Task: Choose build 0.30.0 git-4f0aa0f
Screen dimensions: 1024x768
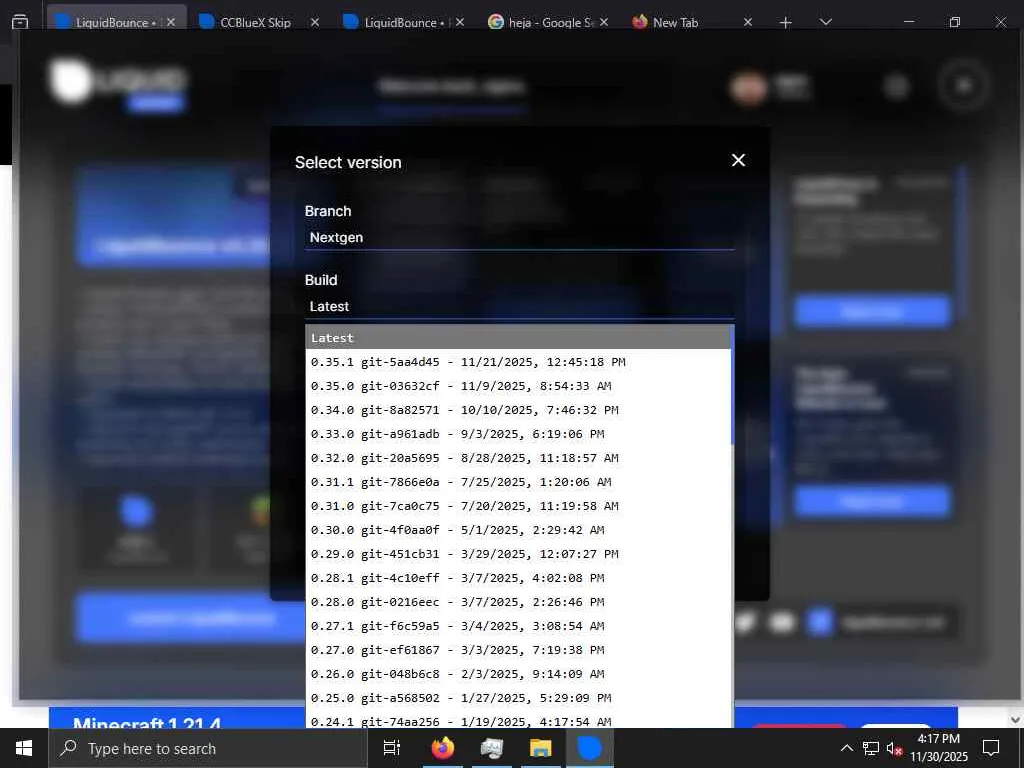Action: (x=518, y=530)
